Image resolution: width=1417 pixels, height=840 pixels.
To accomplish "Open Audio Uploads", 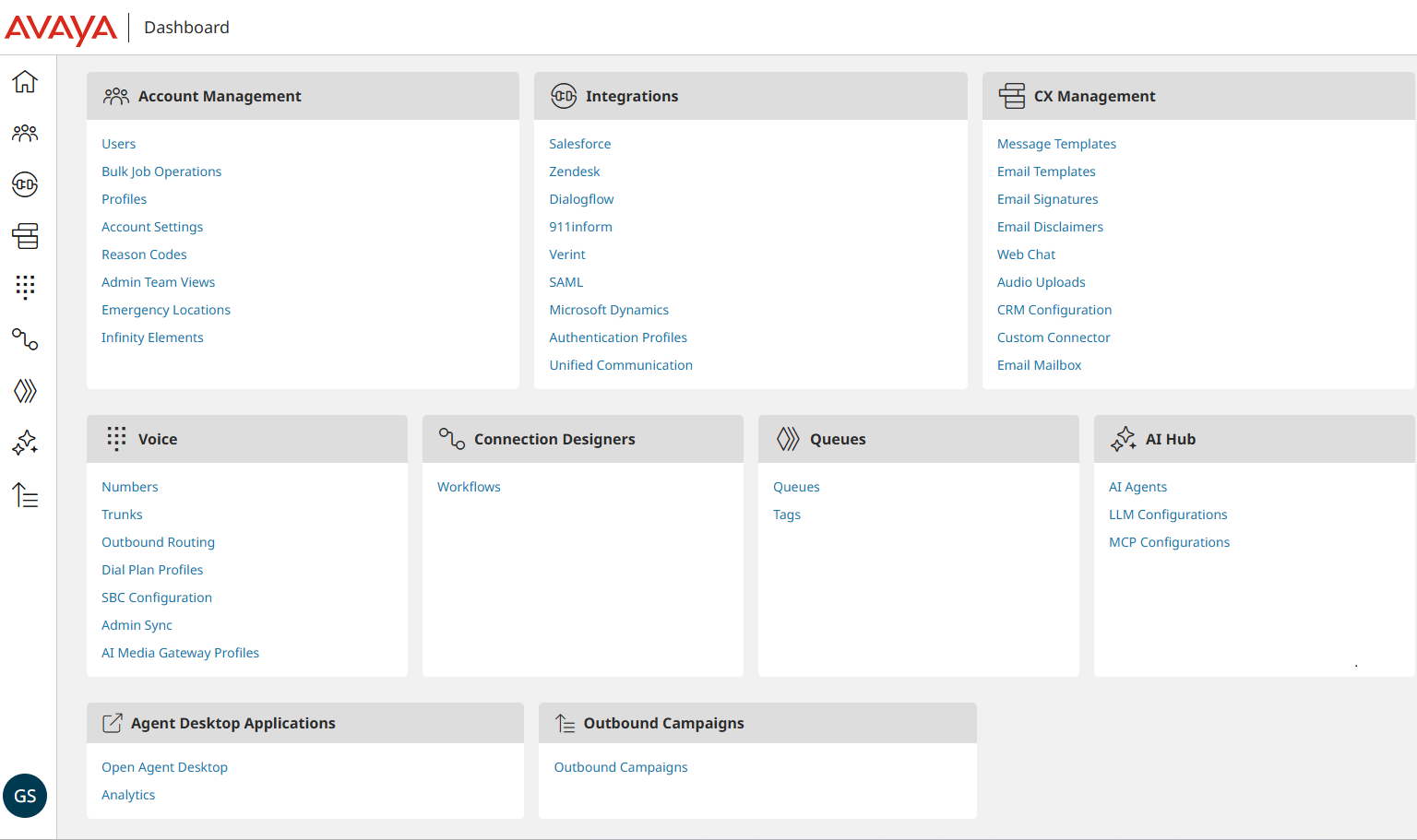I will click(1042, 282).
